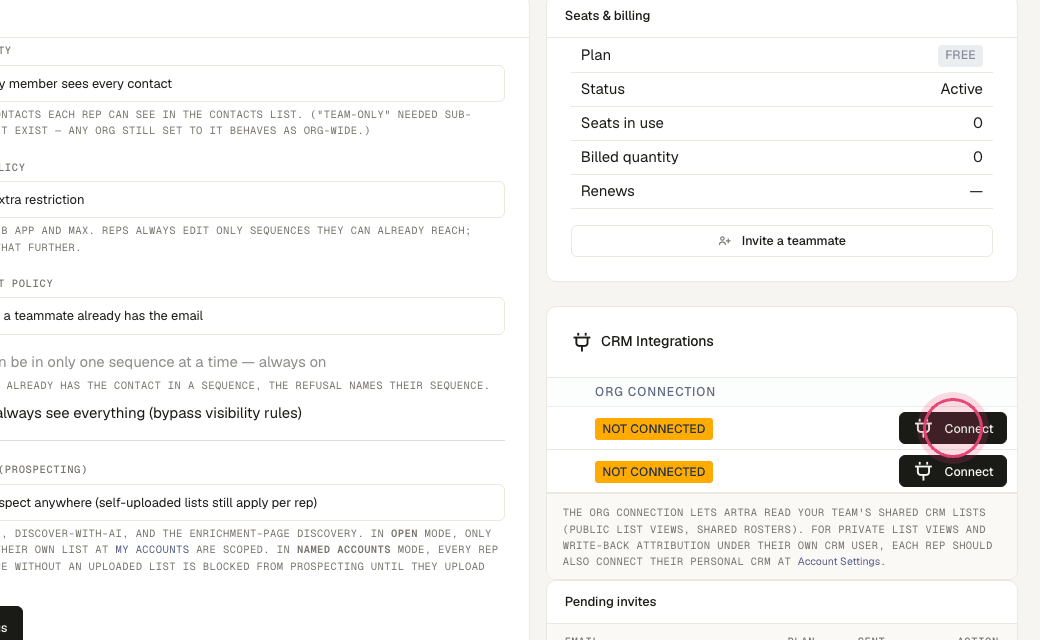
Task: Toggle 'always see everything (bypass visibility rules)'
Action: coord(151,413)
